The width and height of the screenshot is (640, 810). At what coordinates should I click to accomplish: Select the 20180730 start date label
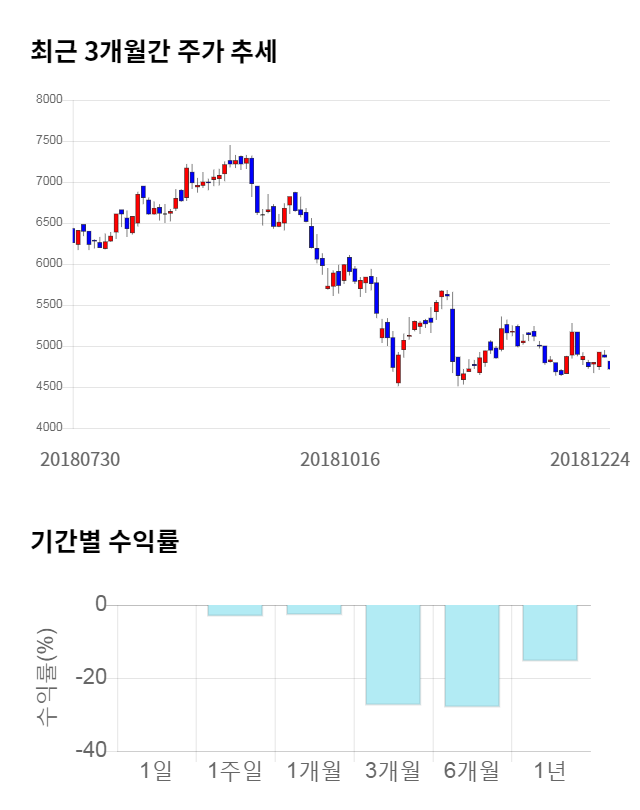point(80,459)
